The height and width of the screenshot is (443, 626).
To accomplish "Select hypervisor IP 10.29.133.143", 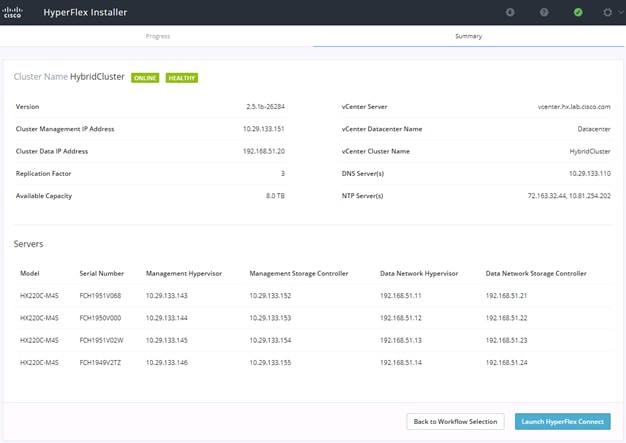I will 166,296.
